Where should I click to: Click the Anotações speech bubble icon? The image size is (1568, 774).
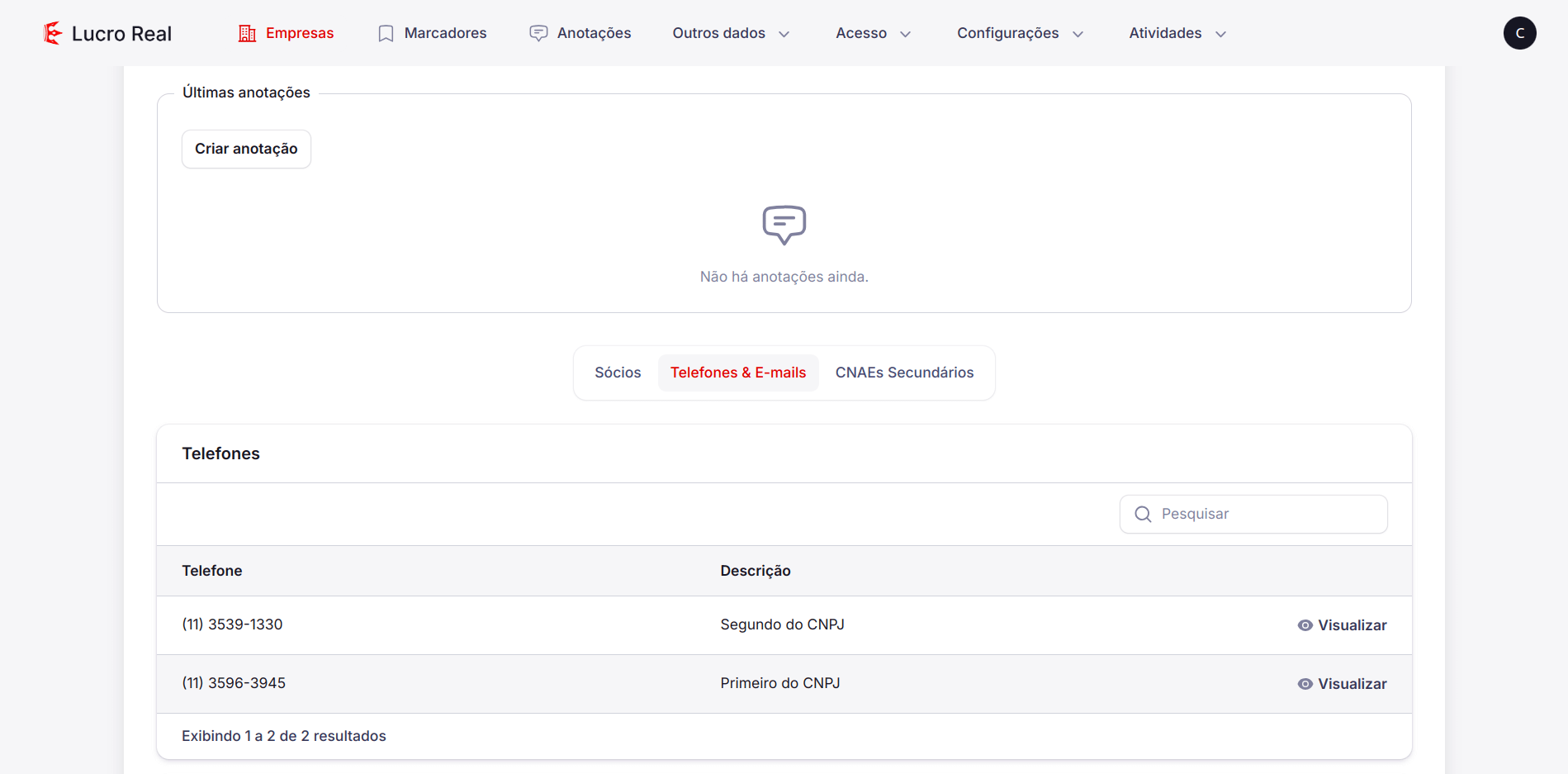538,33
